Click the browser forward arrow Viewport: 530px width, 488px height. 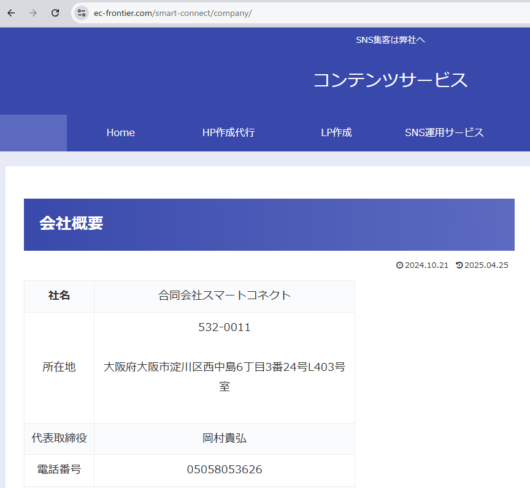(x=33, y=13)
